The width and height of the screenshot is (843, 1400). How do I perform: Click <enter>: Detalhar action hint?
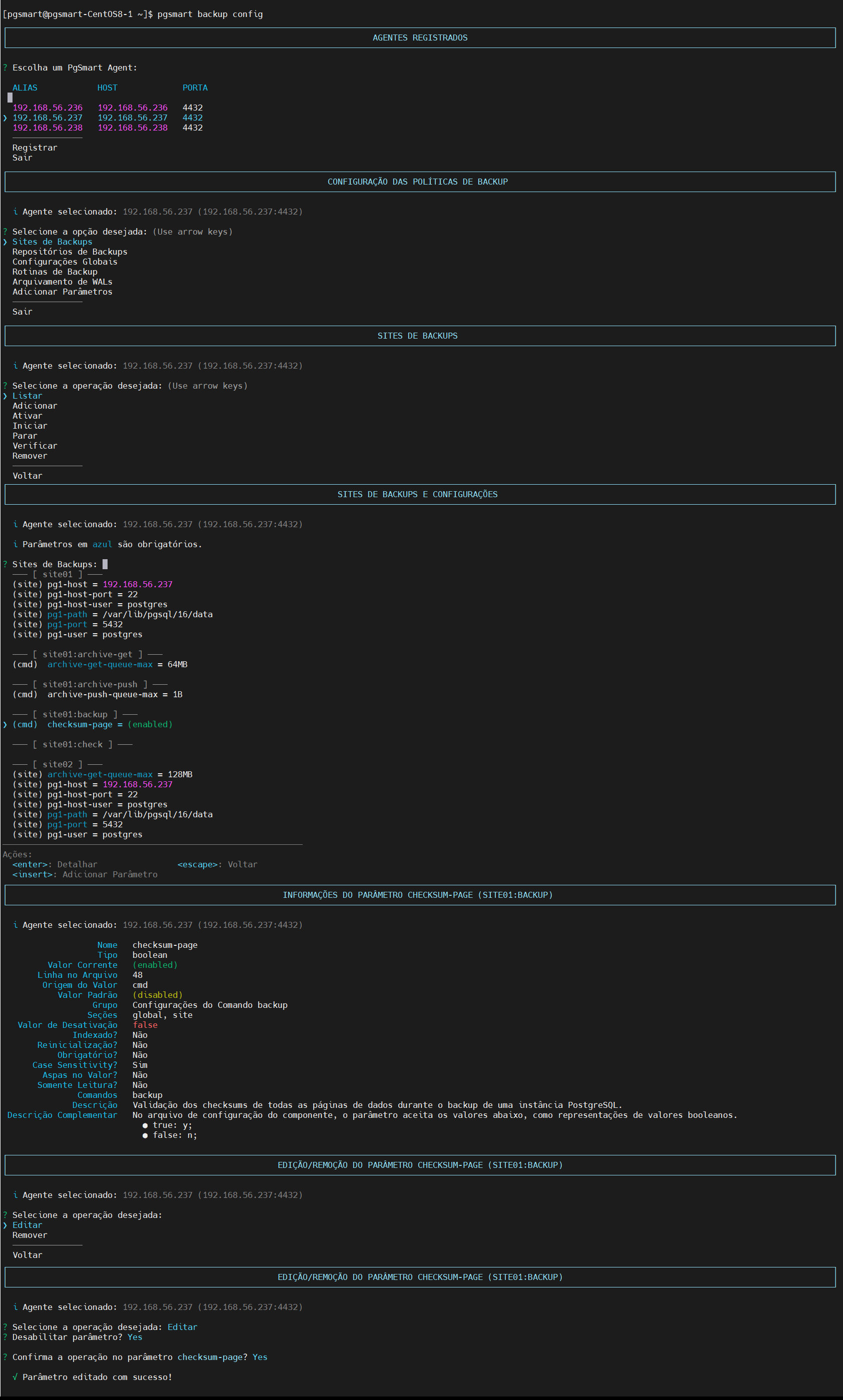tap(55, 864)
